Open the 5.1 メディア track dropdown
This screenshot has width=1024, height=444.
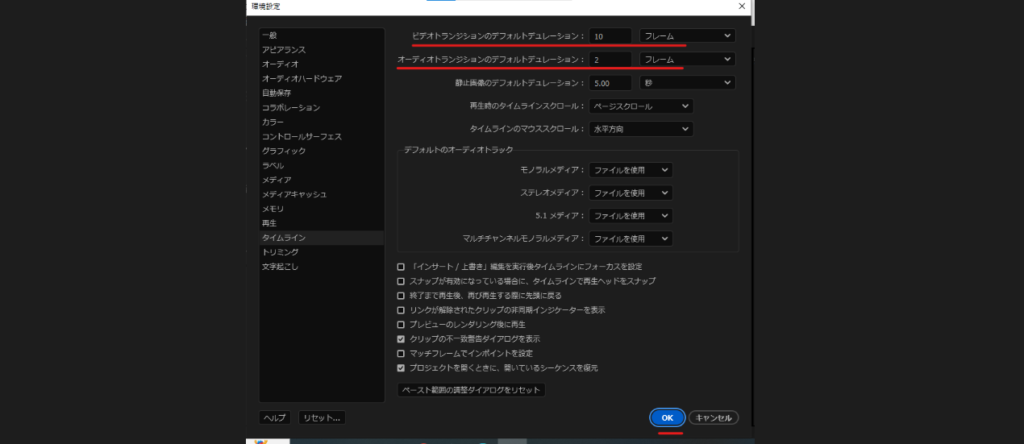click(x=630, y=215)
